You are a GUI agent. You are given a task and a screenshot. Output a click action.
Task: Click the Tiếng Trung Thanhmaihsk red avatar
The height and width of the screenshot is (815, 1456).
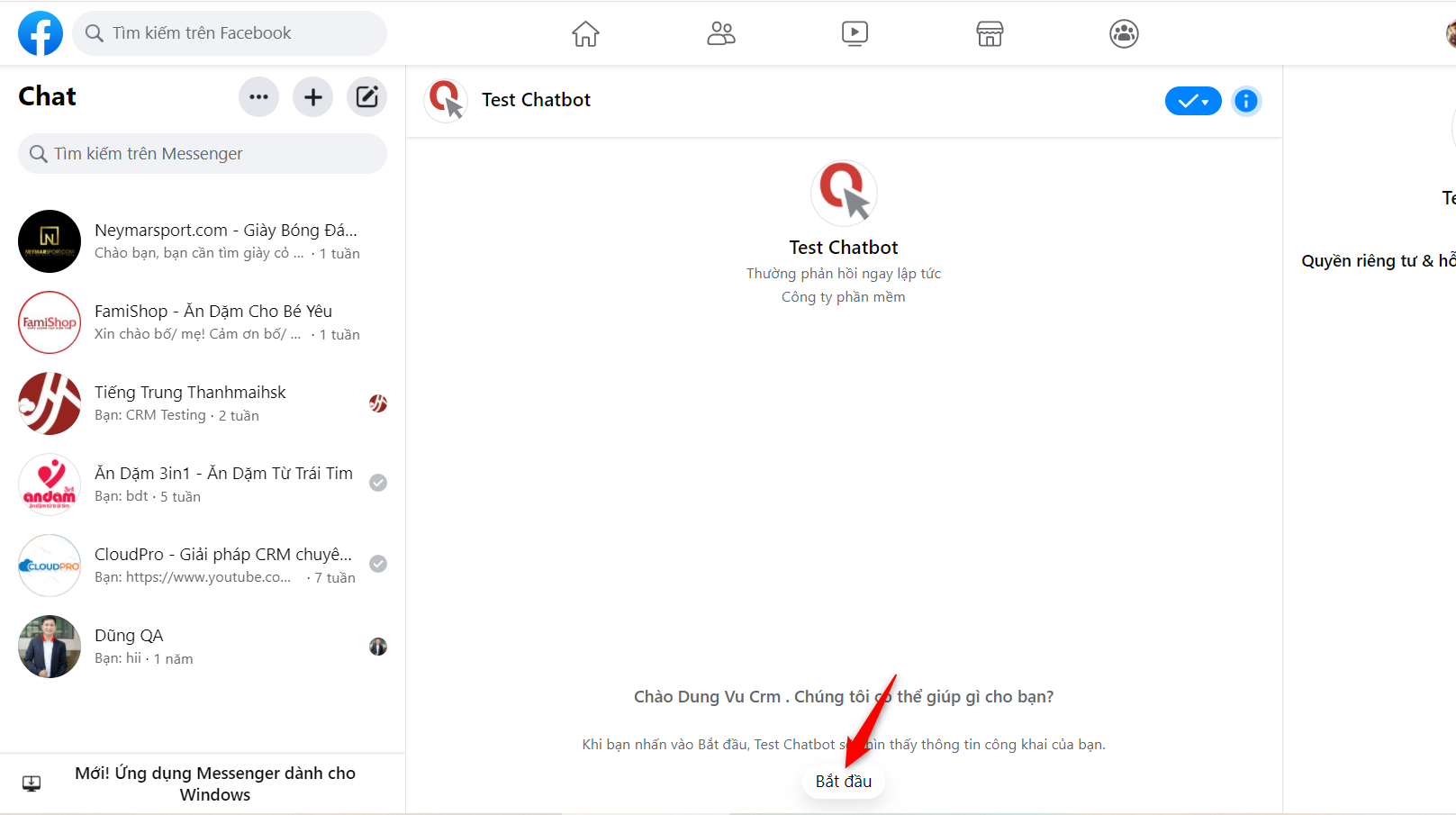click(50, 403)
